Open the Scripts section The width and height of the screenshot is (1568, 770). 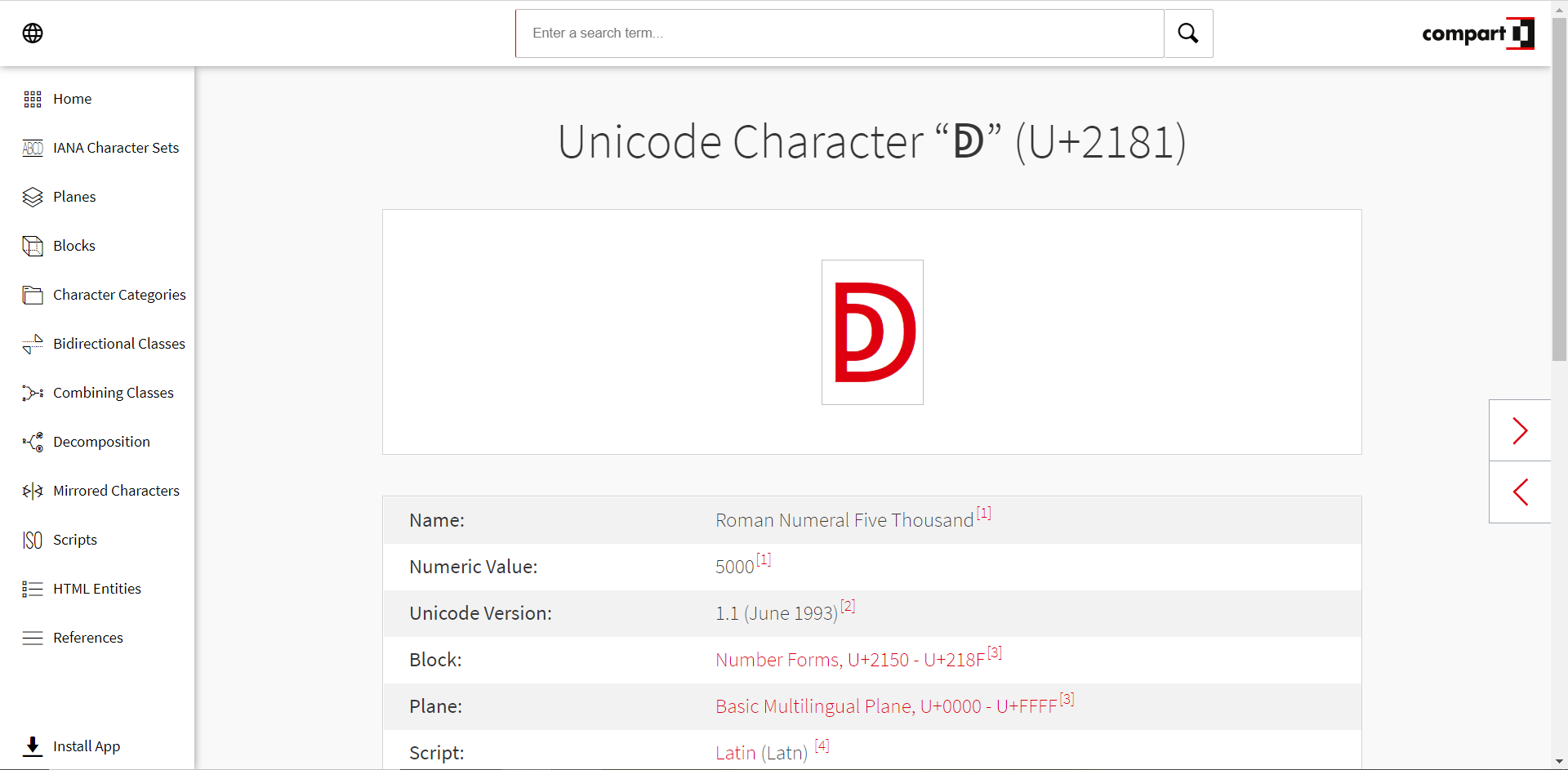point(74,540)
